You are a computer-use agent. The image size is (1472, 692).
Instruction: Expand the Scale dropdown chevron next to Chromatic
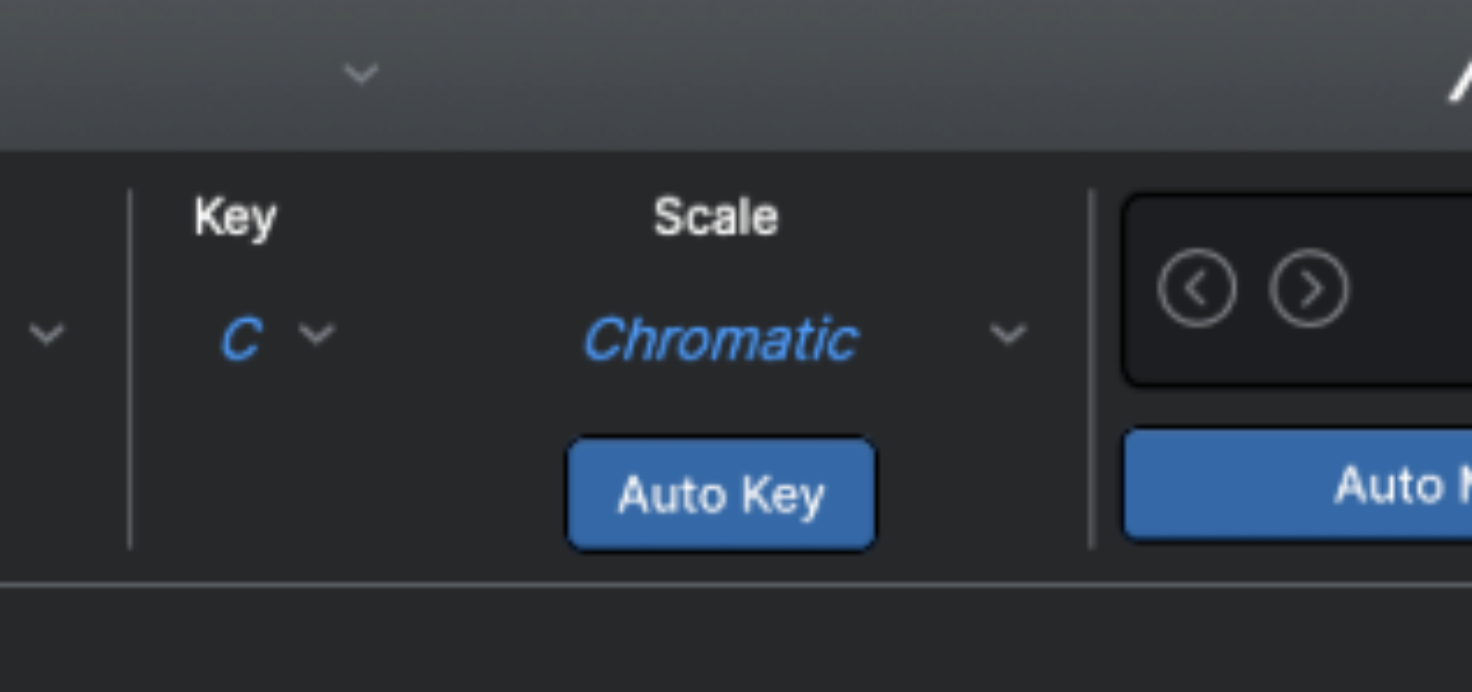(x=1008, y=334)
